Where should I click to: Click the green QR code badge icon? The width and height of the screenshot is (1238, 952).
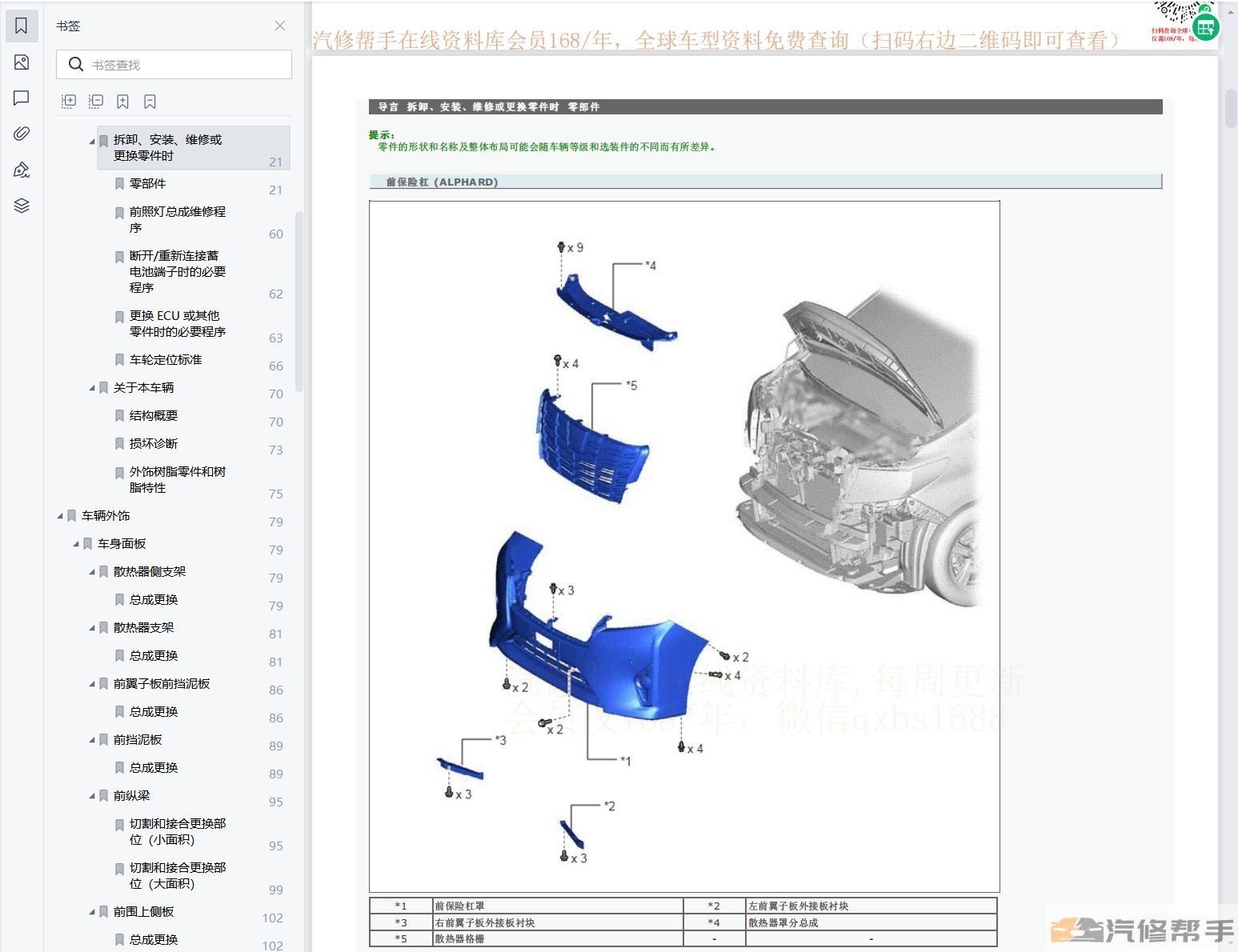point(1205,28)
